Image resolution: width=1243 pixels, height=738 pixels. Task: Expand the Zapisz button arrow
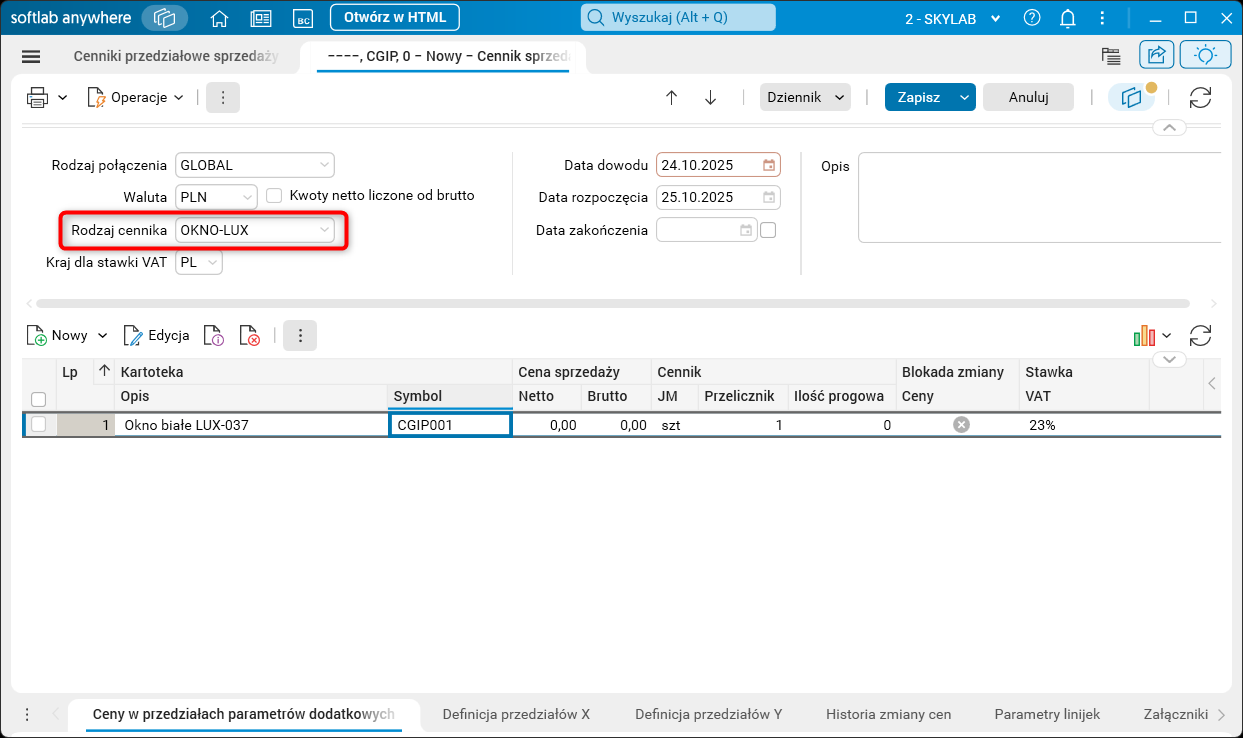[964, 97]
